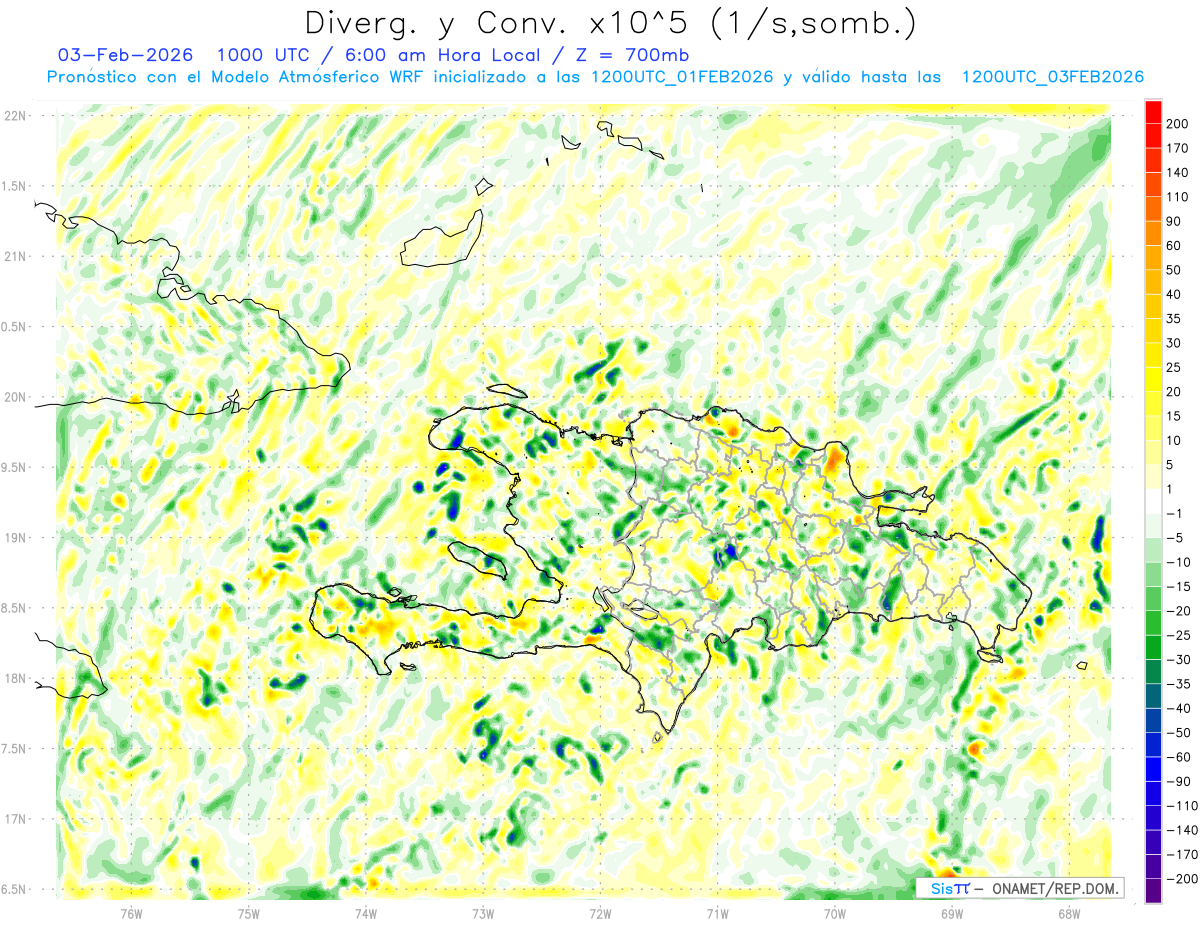Viewport: 1200px width, 927px height.
Task: Click the "69W" longitude axis label
Action: click(x=951, y=913)
